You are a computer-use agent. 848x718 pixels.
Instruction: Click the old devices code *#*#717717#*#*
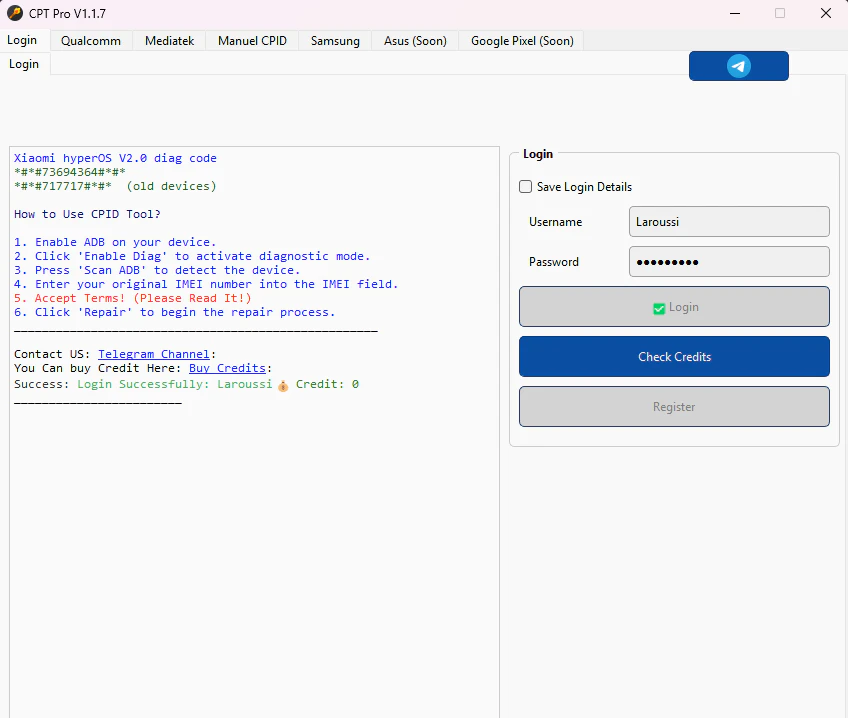coord(63,186)
